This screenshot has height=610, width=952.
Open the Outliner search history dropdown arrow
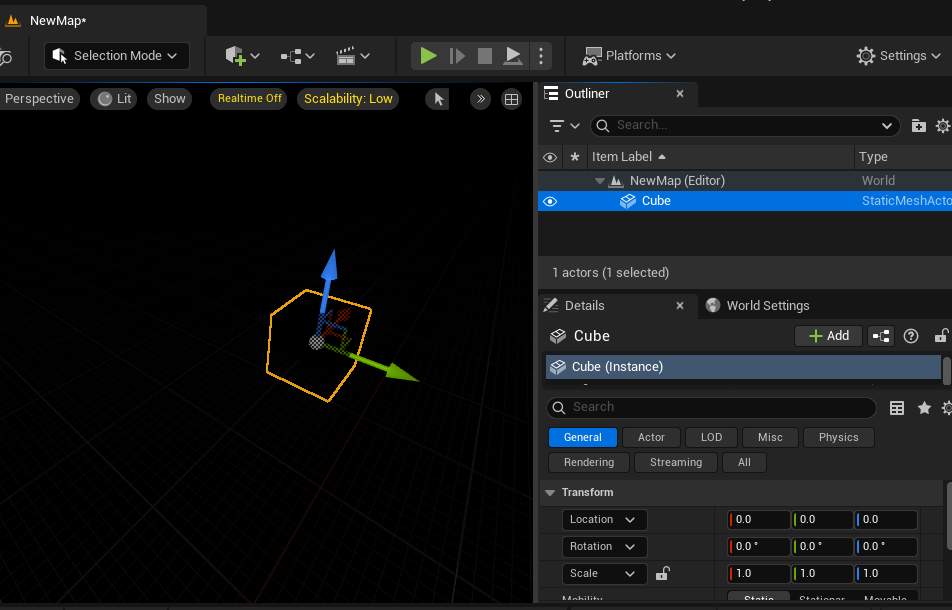(886, 126)
